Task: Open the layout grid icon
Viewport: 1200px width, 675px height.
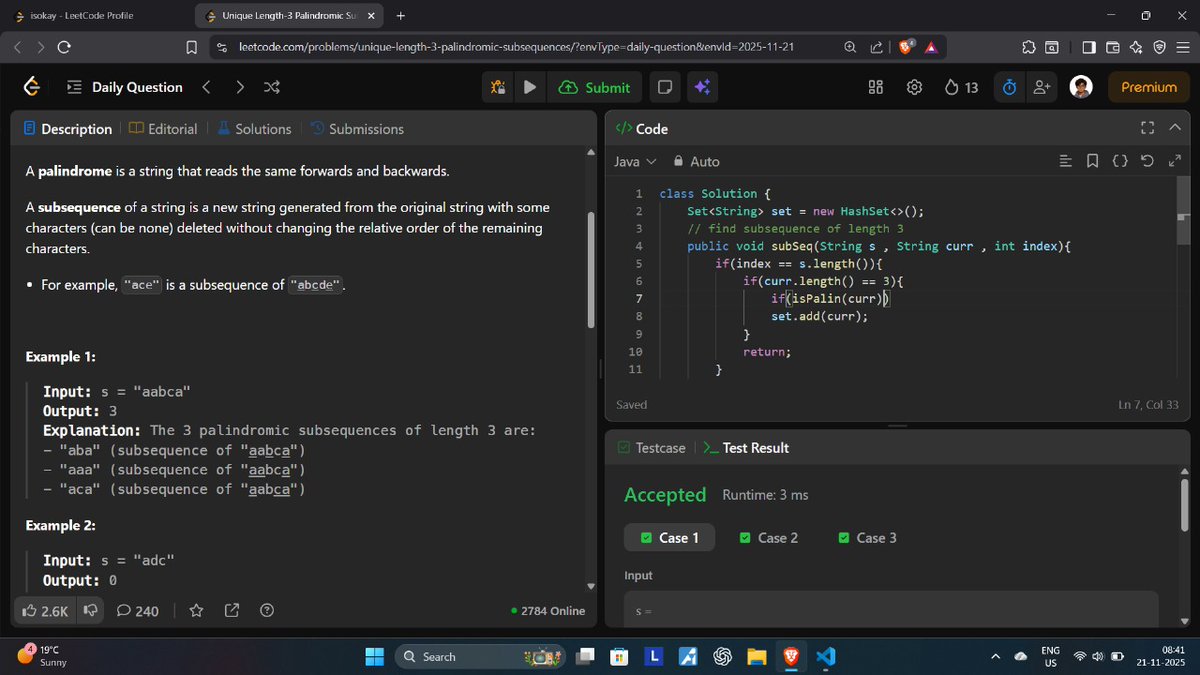Action: [x=875, y=87]
